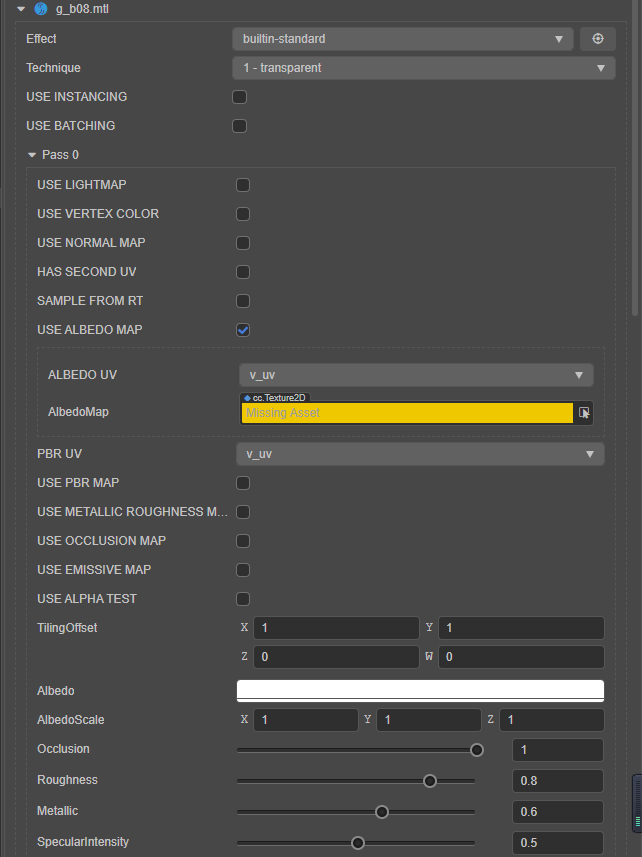Uncheck the USE ALBEDO MAP checkbox
642x857 pixels.
[243, 330]
